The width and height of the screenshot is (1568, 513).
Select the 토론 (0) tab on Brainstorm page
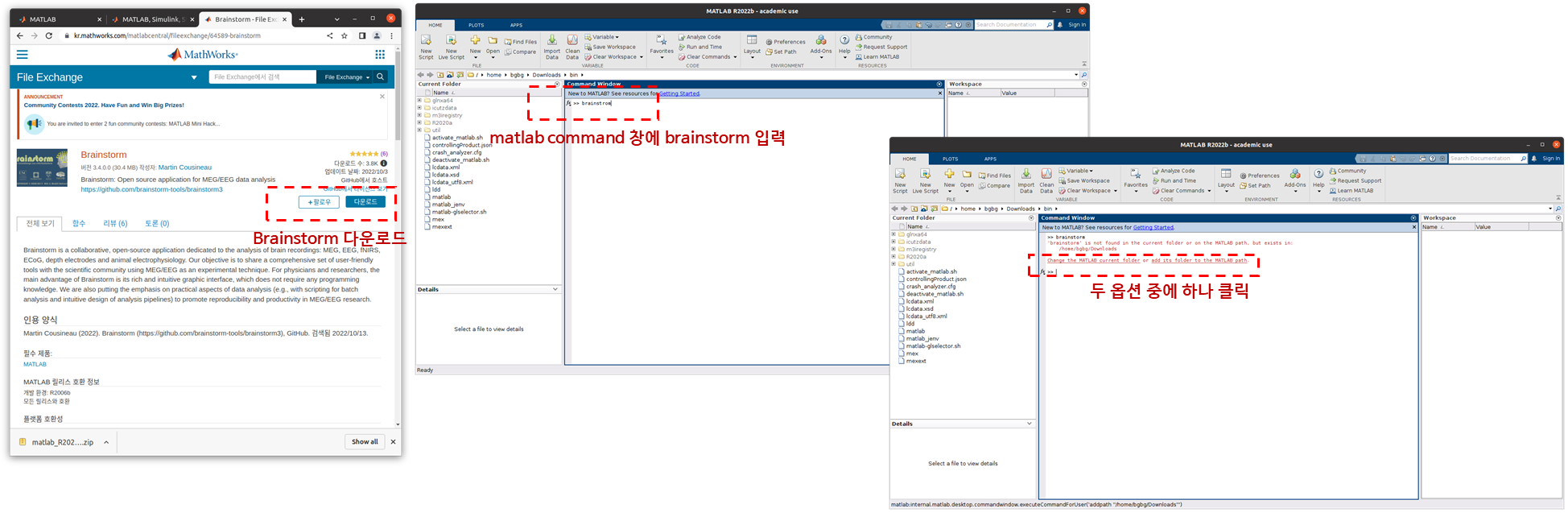(157, 223)
